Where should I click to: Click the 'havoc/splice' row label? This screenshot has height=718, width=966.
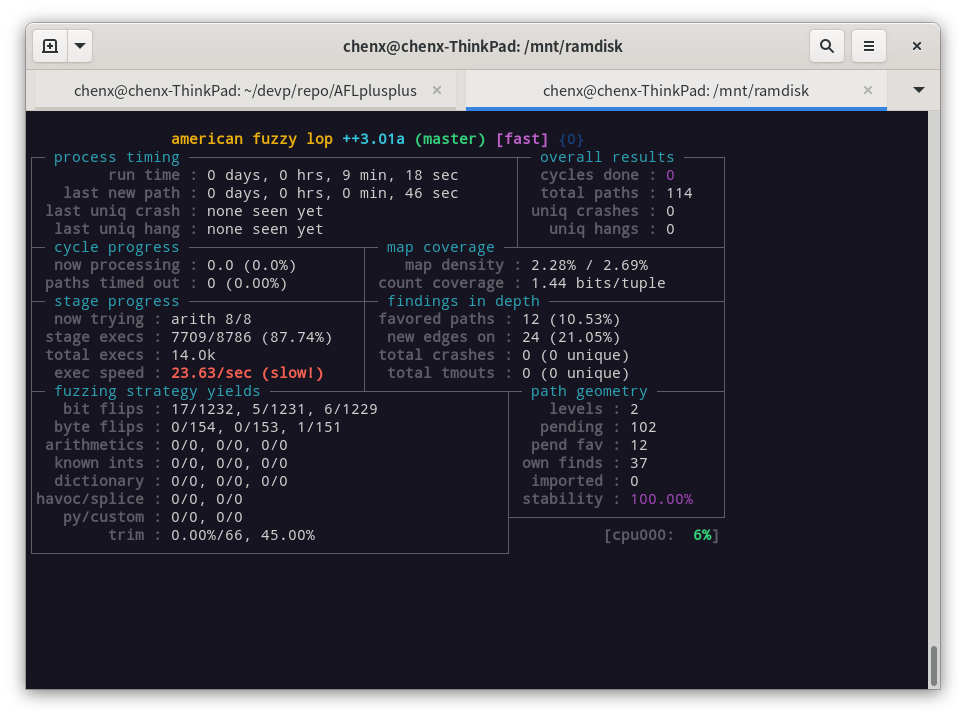coord(90,499)
